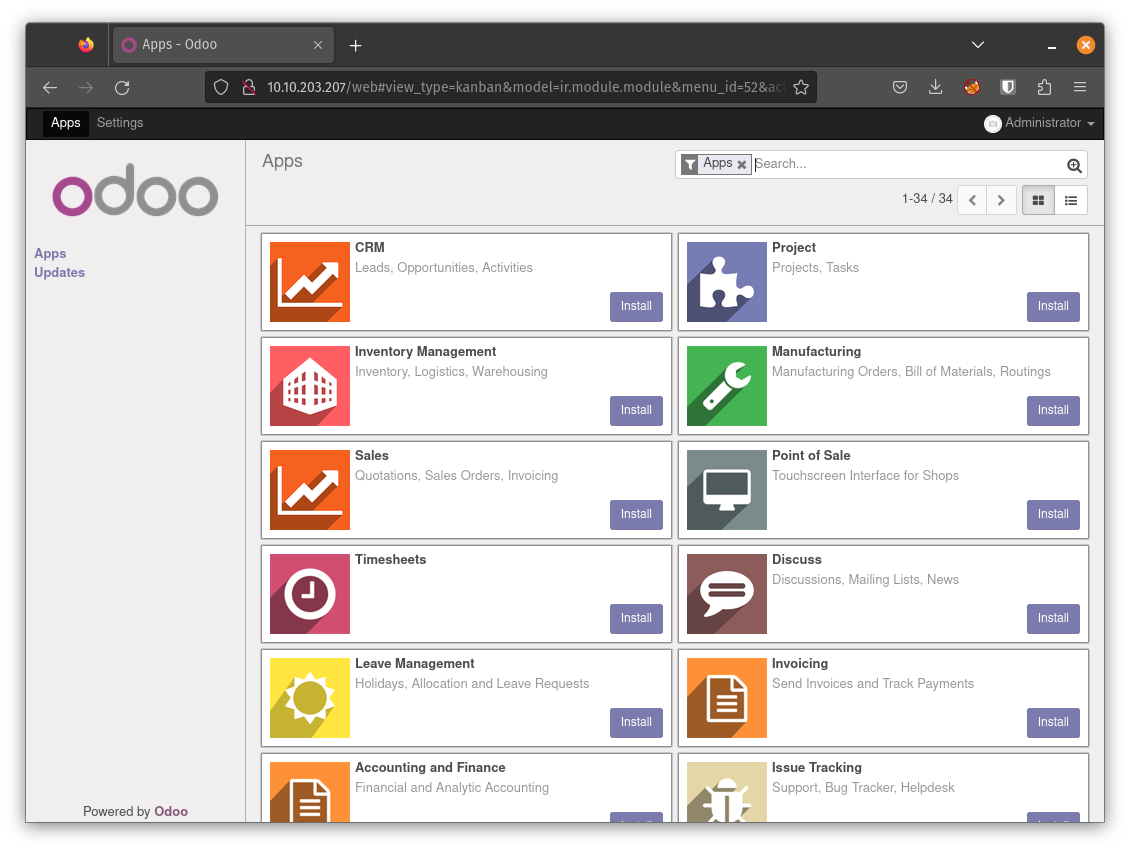The height and width of the screenshot is (851, 1130).
Task: Open the Settings top menu
Action: 120,123
